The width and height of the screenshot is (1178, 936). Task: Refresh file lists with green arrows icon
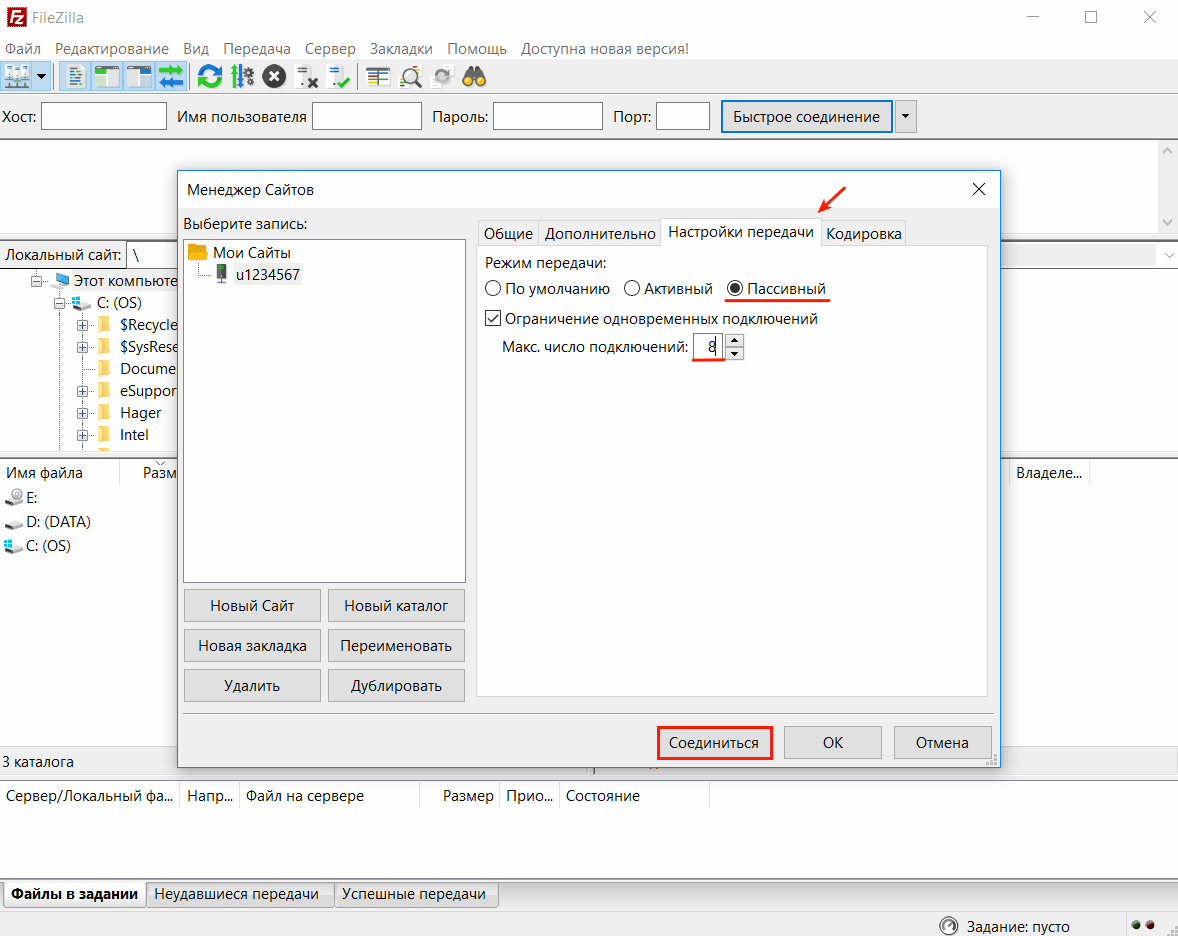pos(210,77)
